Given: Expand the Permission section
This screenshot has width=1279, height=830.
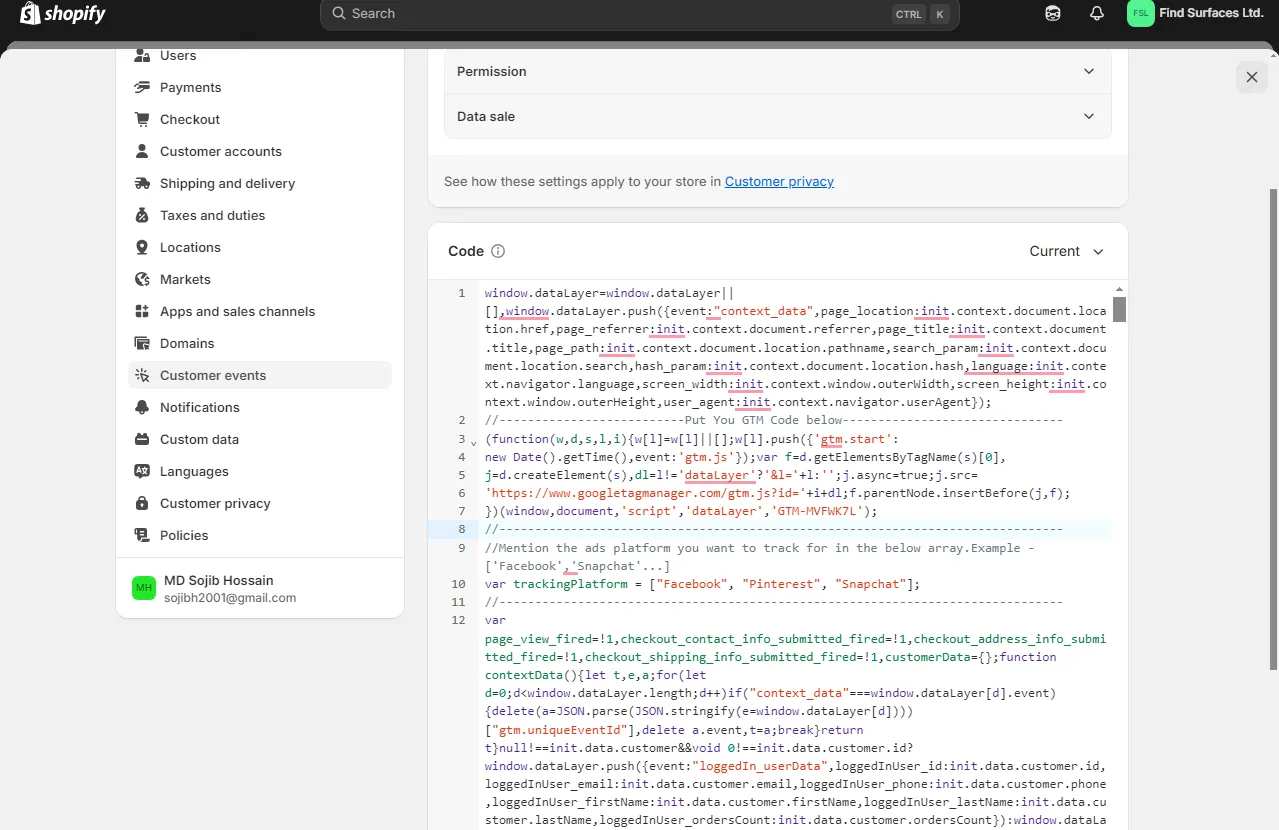Looking at the screenshot, I should [x=778, y=71].
